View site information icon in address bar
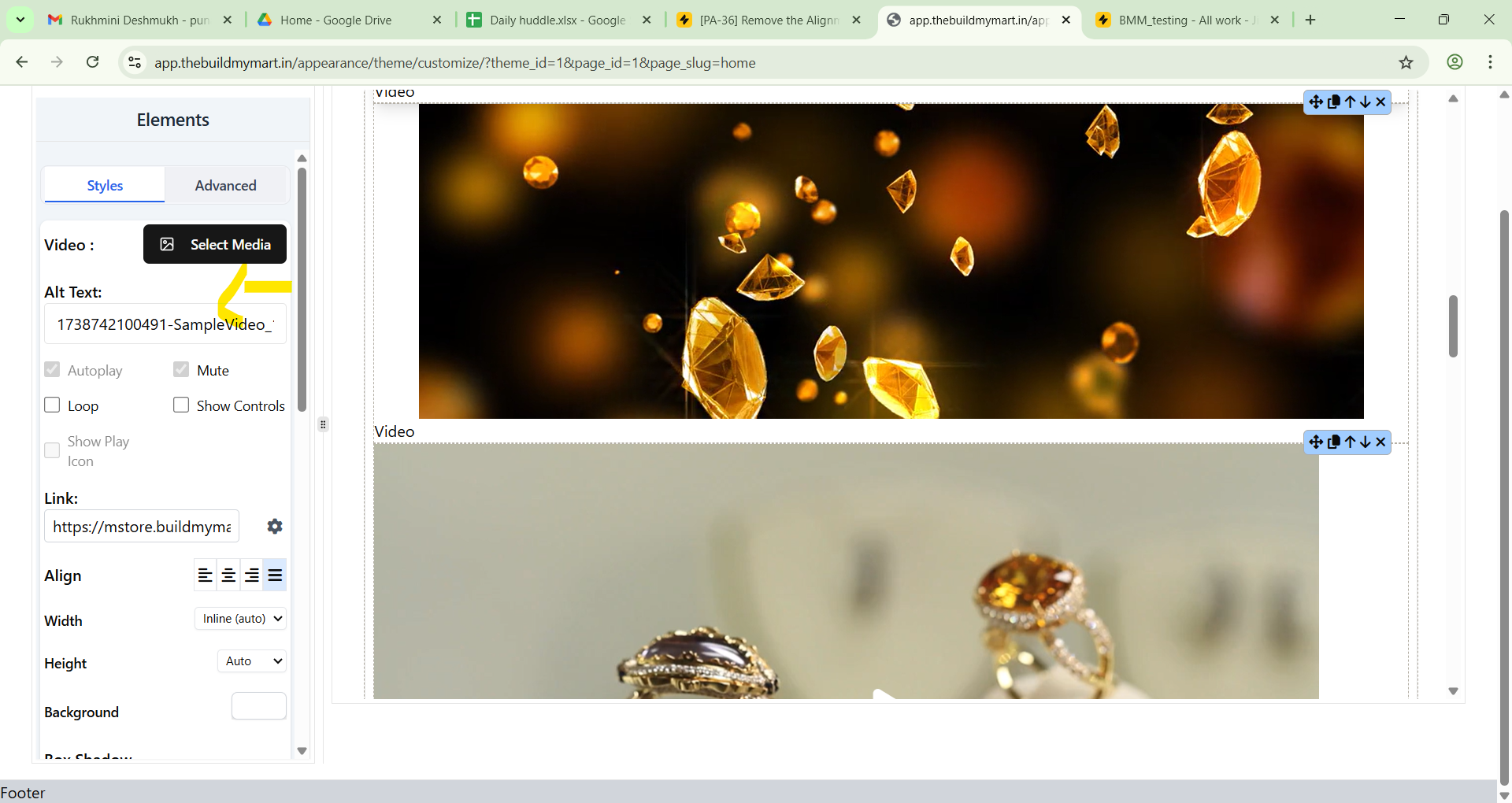1512x803 pixels. point(135,62)
